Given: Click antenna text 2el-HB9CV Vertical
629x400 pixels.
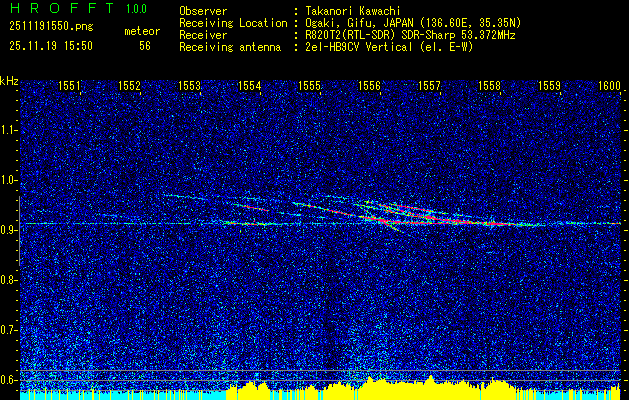Looking at the screenshot, I should 357,47.
